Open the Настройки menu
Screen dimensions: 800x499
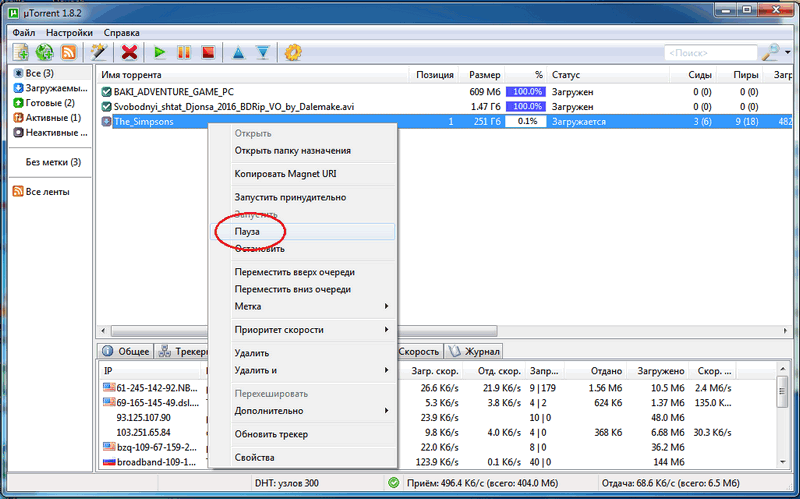[x=69, y=33]
